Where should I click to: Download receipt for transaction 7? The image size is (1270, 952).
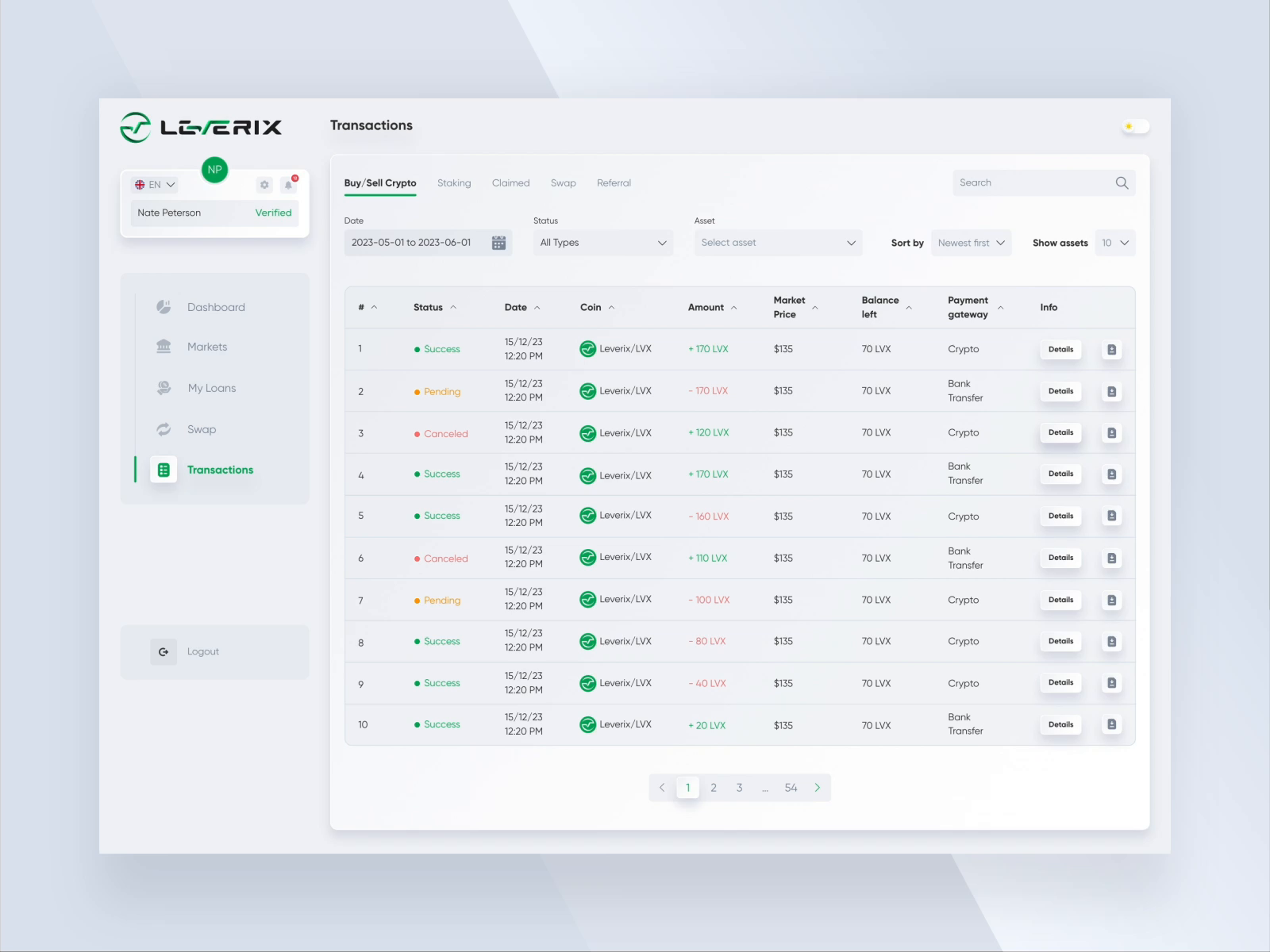(x=1112, y=601)
